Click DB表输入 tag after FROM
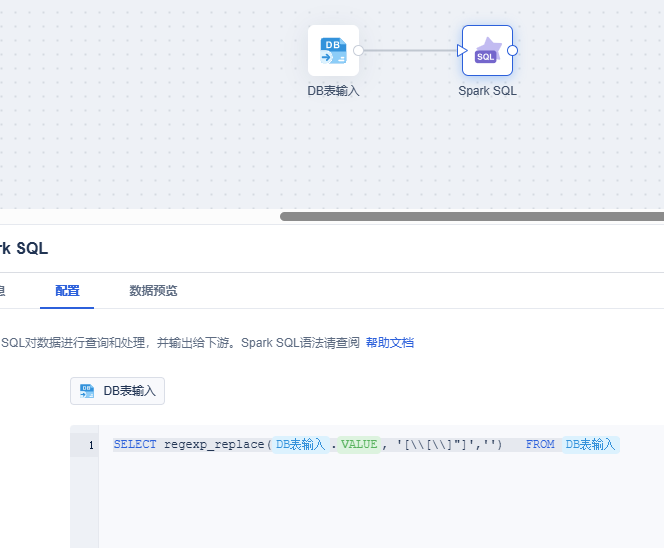 (590, 444)
